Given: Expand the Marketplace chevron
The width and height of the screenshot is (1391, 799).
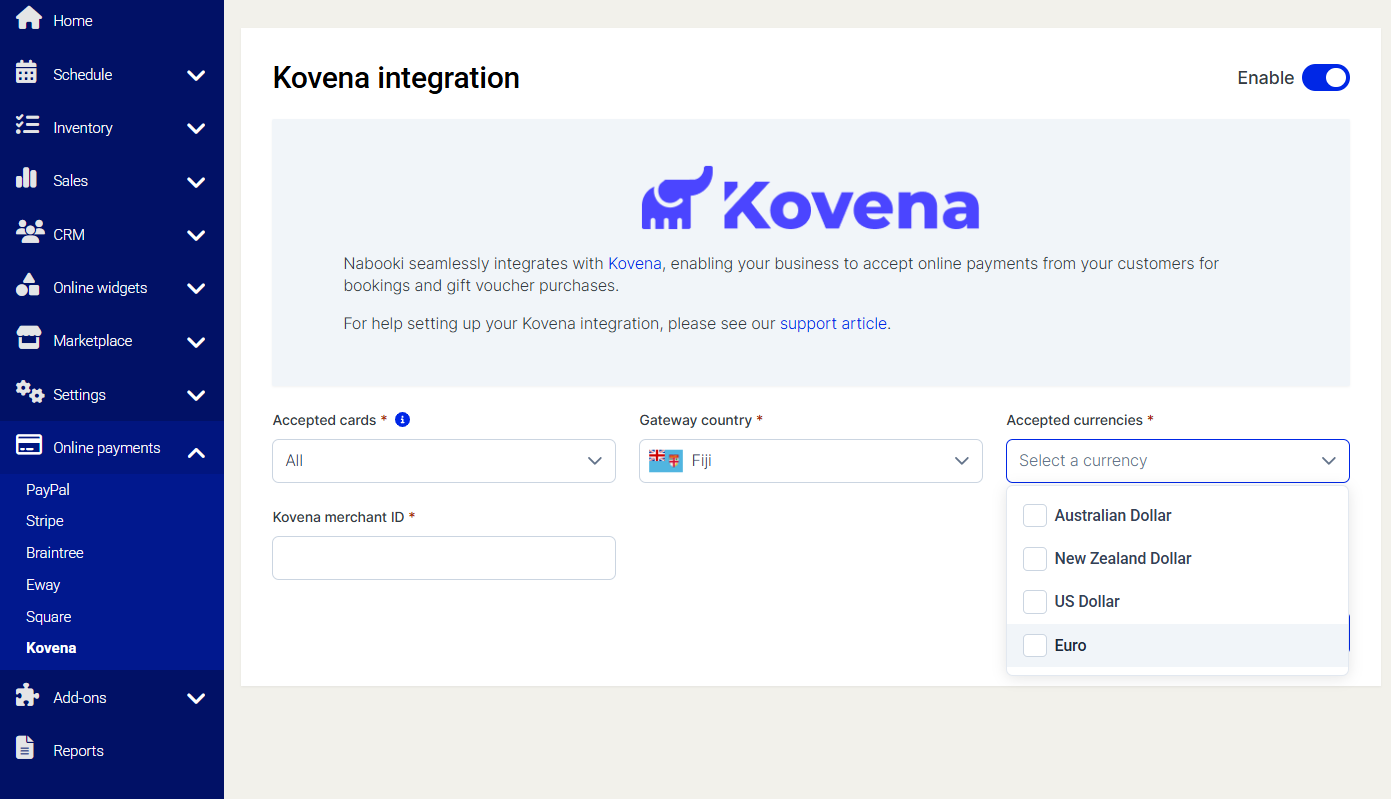Looking at the screenshot, I should click(x=196, y=342).
